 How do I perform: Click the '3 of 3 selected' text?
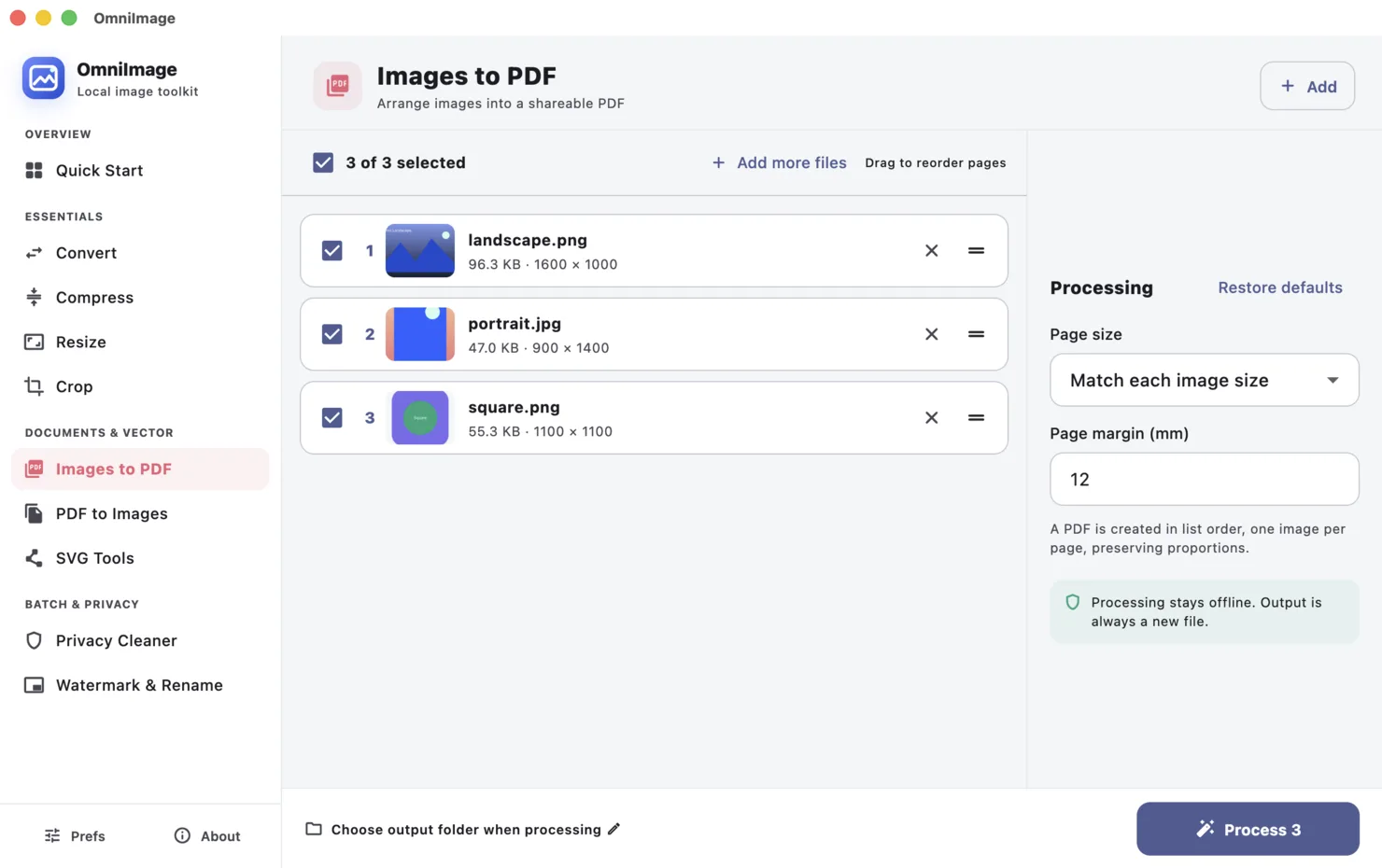point(405,162)
